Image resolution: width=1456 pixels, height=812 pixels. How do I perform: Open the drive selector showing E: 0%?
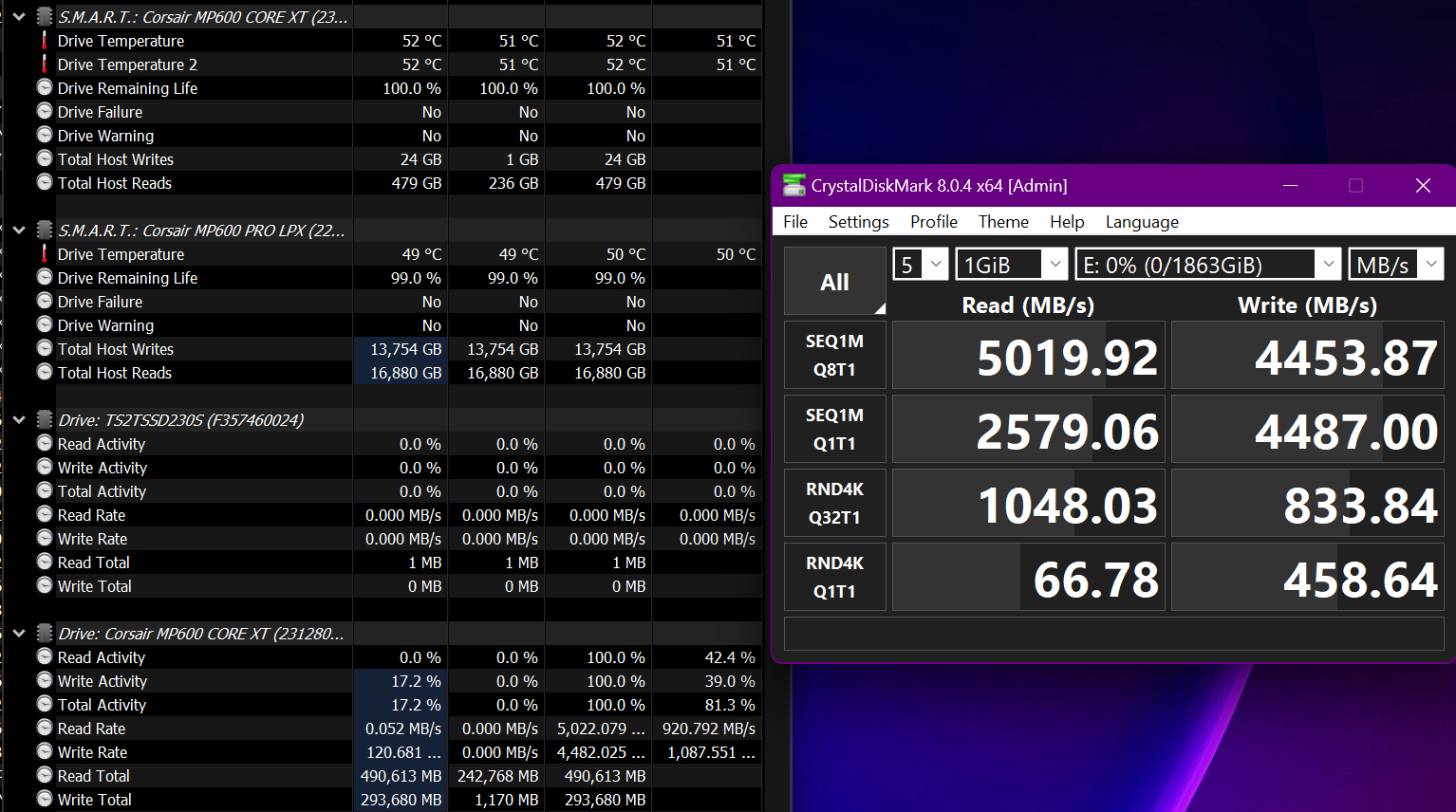1208,265
